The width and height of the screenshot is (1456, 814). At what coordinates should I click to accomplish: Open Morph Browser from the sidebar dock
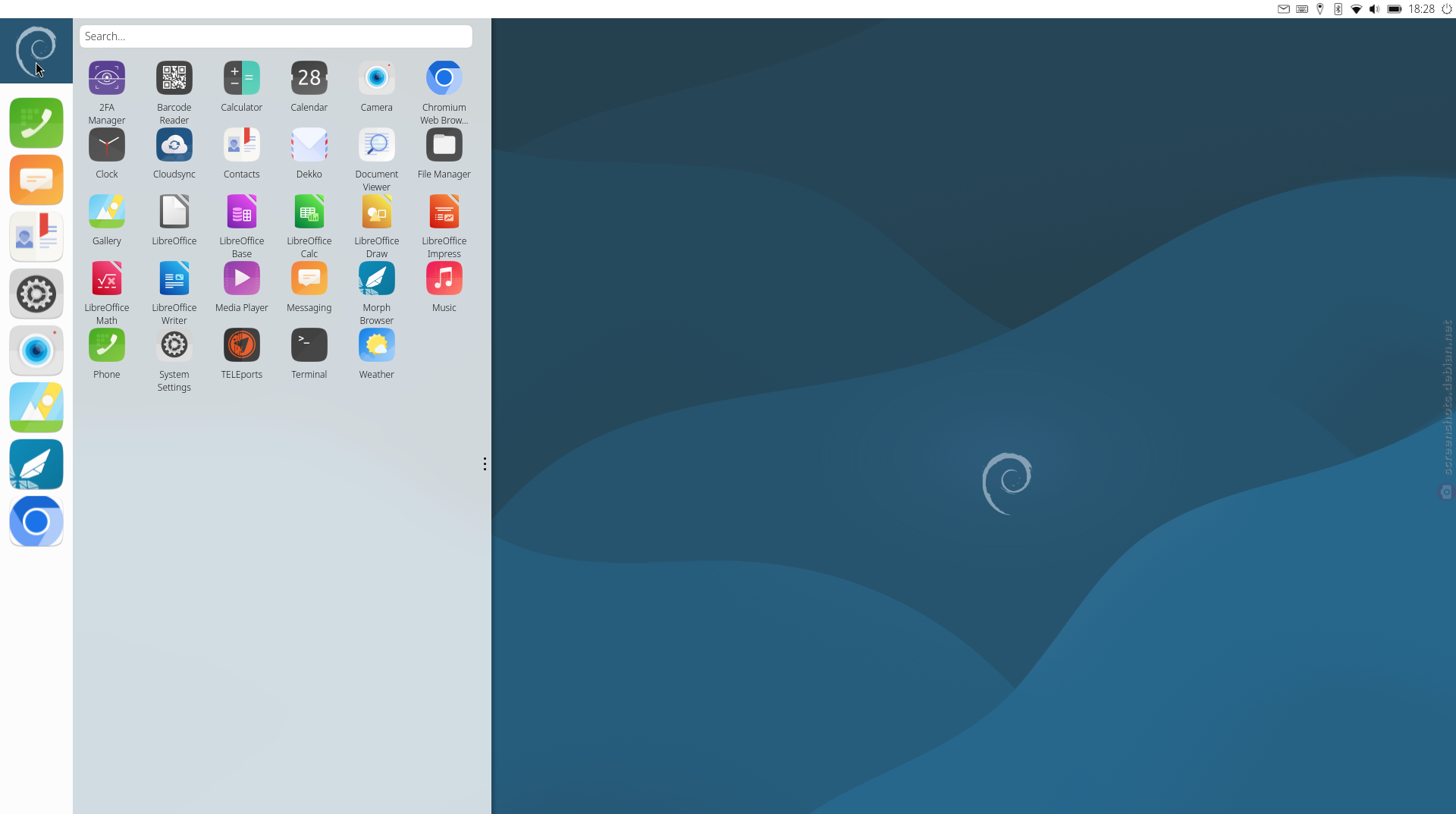36,464
